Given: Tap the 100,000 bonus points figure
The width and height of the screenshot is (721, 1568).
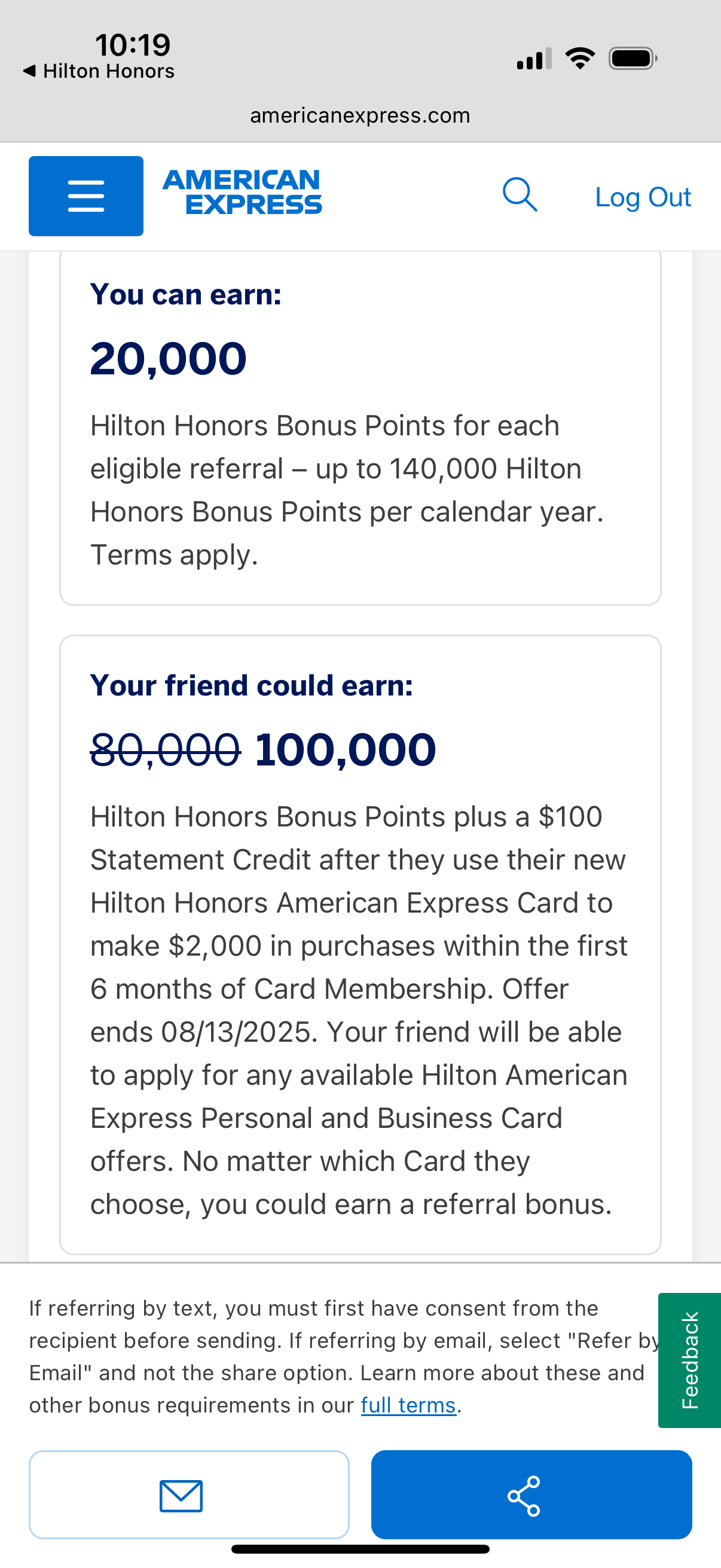Looking at the screenshot, I should point(345,749).
